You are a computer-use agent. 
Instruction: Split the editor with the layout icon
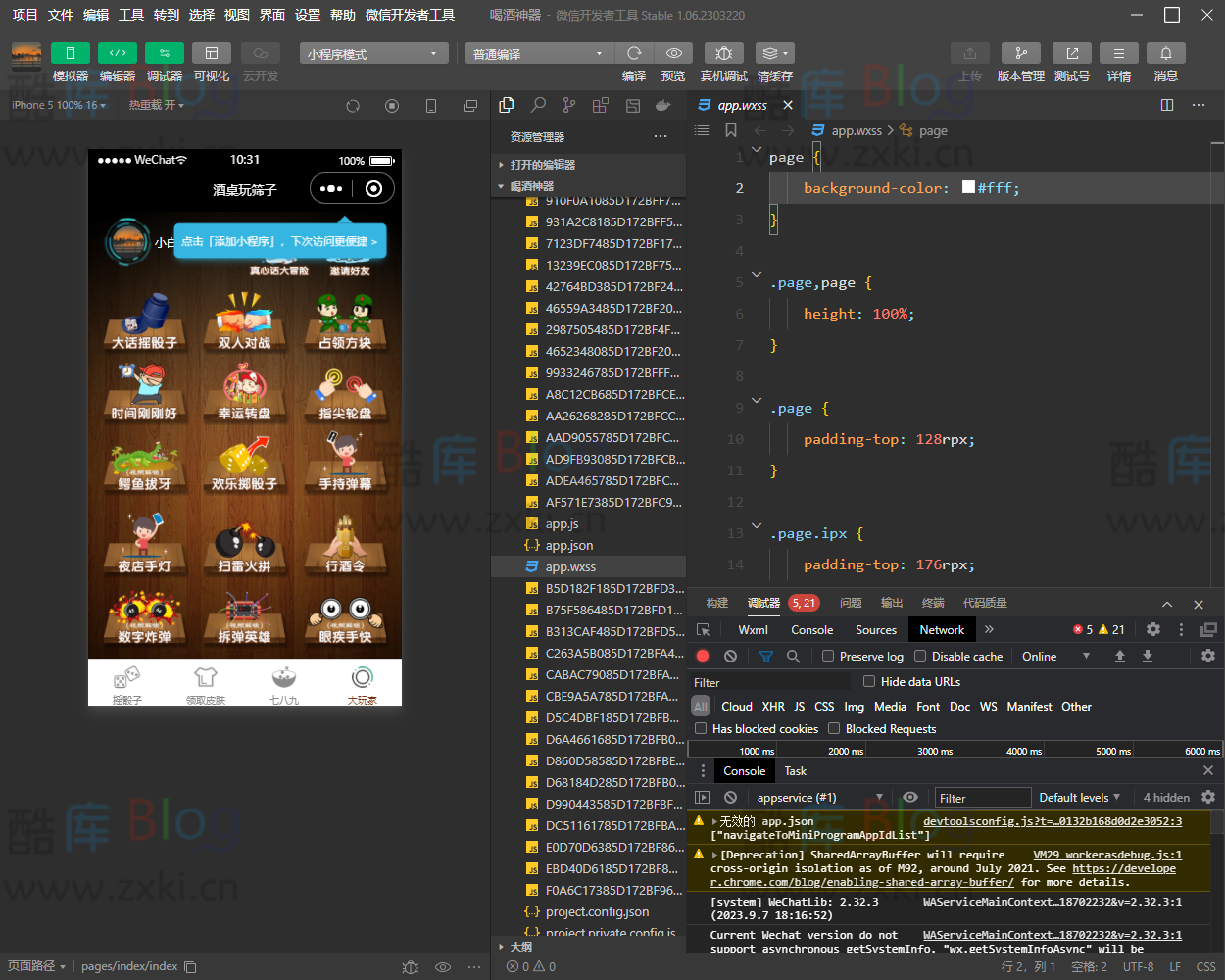coord(1166,105)
